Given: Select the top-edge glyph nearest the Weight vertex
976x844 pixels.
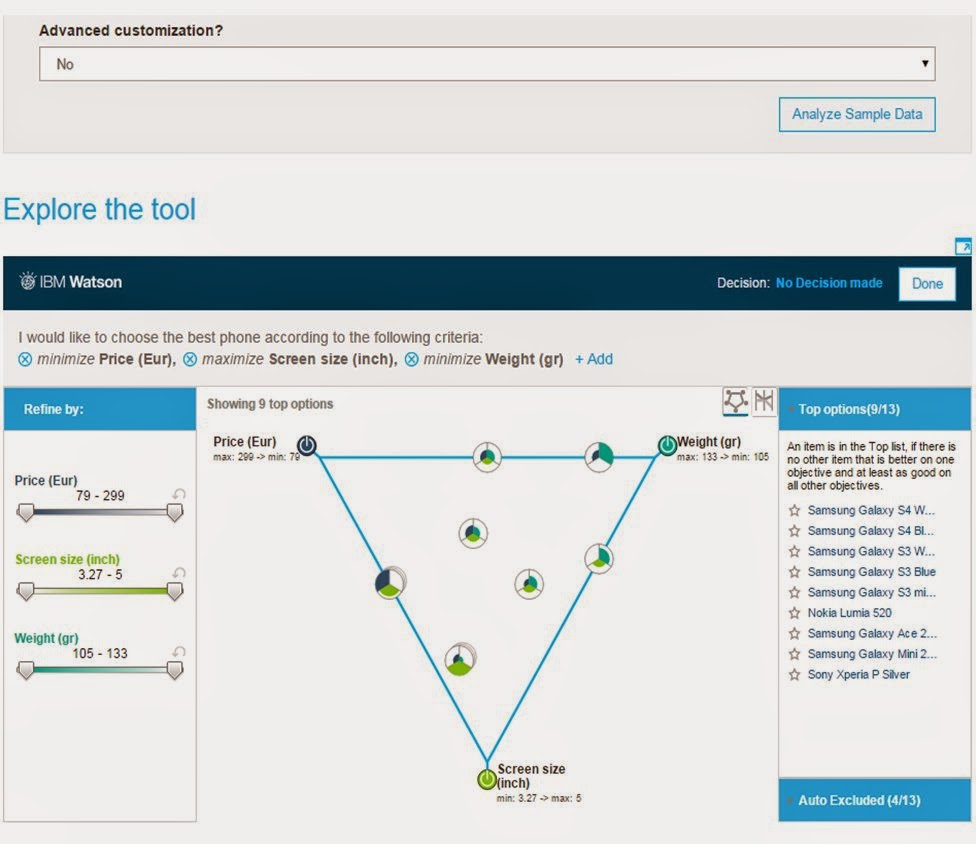Looking at the screenshot, I should (x=599, y=457).
